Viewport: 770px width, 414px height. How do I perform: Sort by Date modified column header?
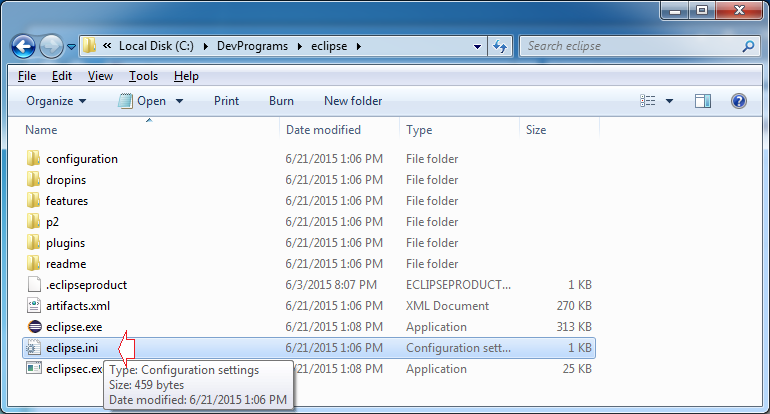pos(323,130)
